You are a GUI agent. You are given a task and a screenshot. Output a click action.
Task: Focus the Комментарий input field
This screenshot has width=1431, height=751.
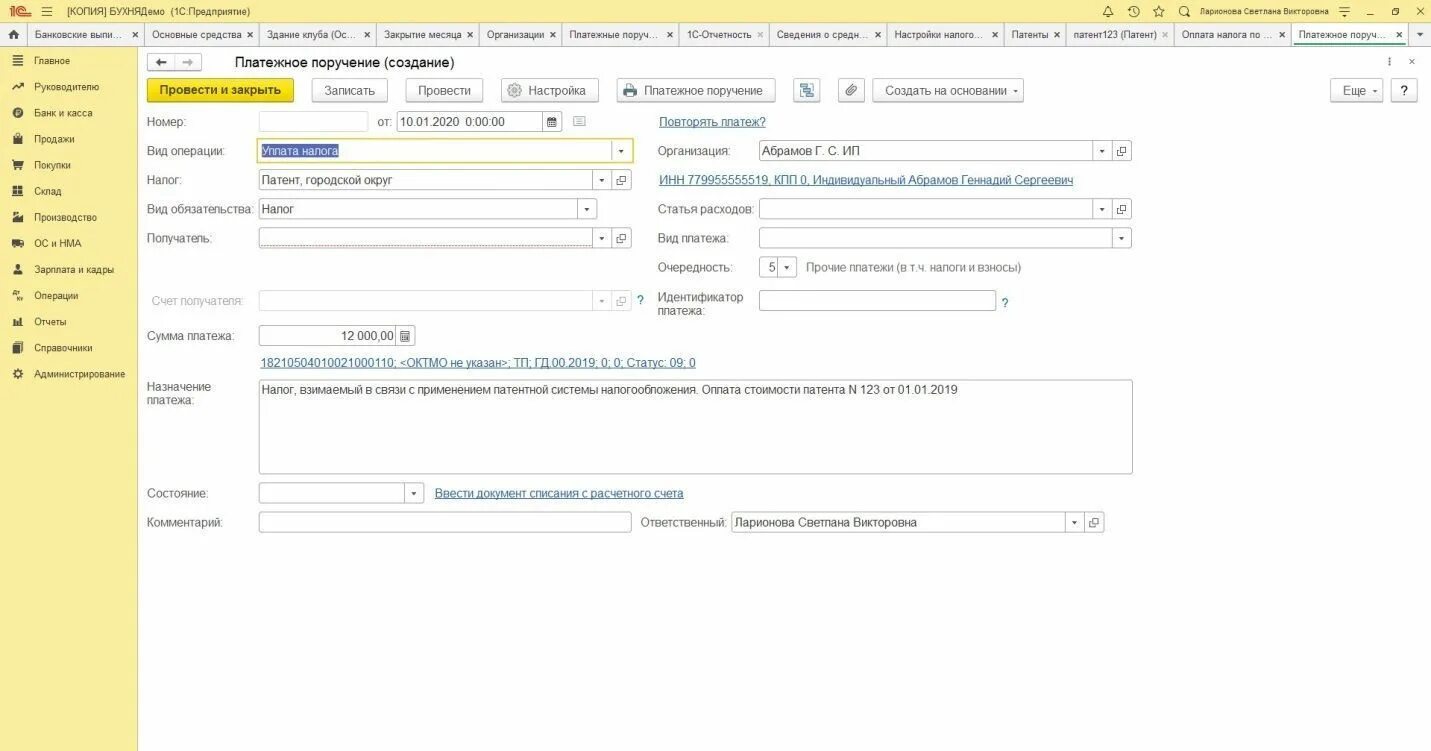445,522
